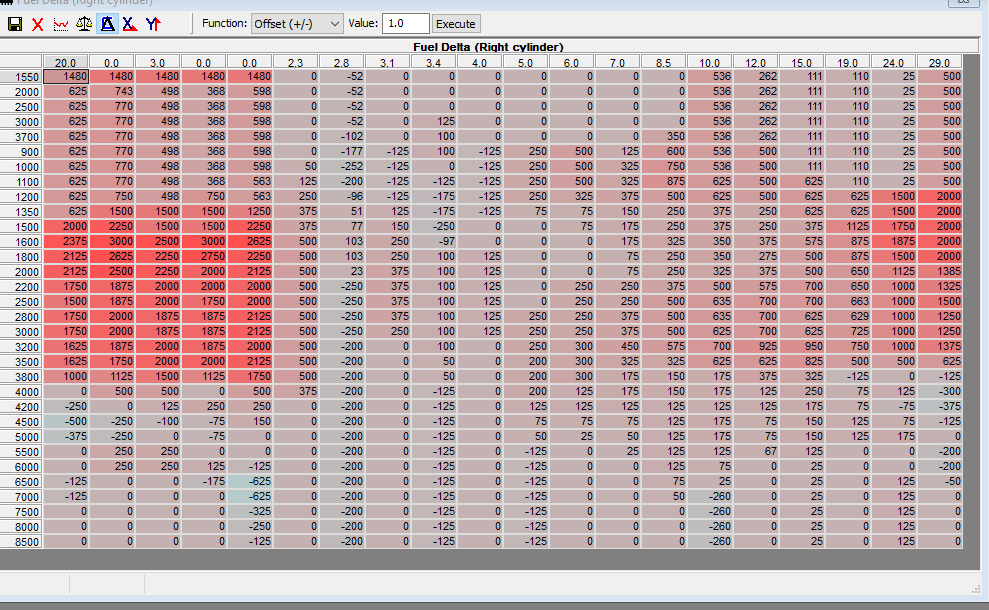Click the X axis icon

129,23
